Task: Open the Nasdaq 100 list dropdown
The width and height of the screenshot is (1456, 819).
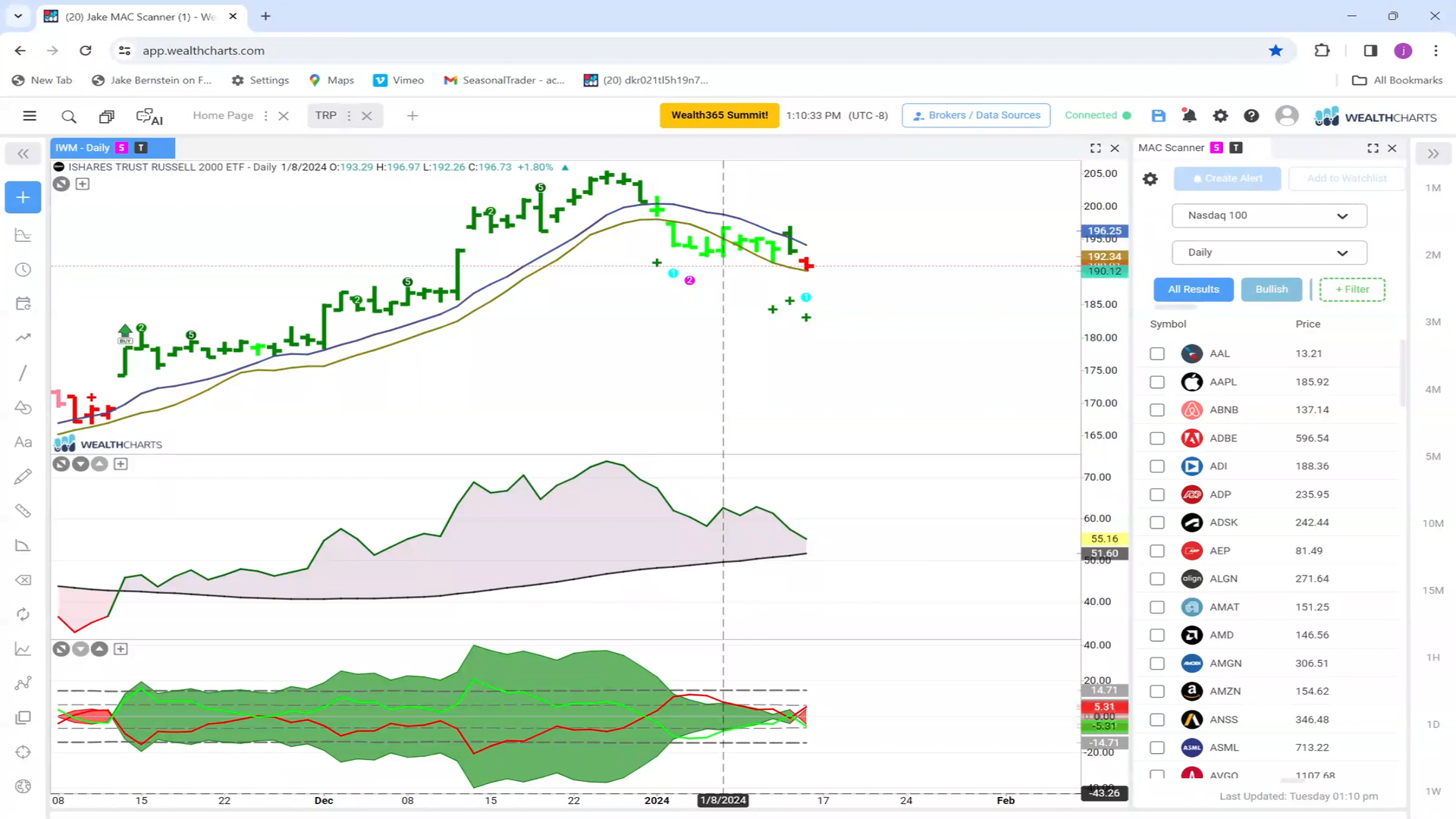Action: pos(1269,215)
